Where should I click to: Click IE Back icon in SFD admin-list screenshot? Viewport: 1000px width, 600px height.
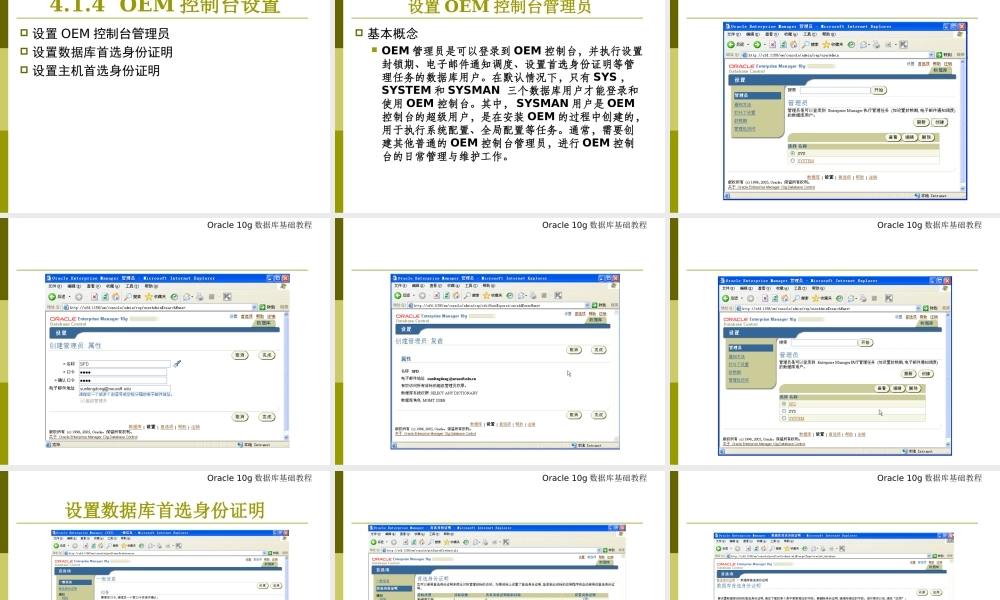pos(725,298)
